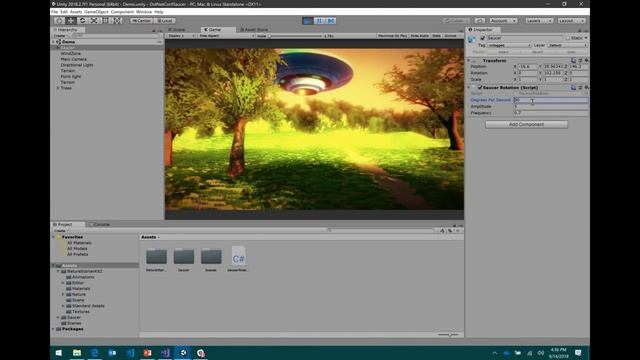Toggle Maximize On Play
The image size is (640, 360).
392,36
